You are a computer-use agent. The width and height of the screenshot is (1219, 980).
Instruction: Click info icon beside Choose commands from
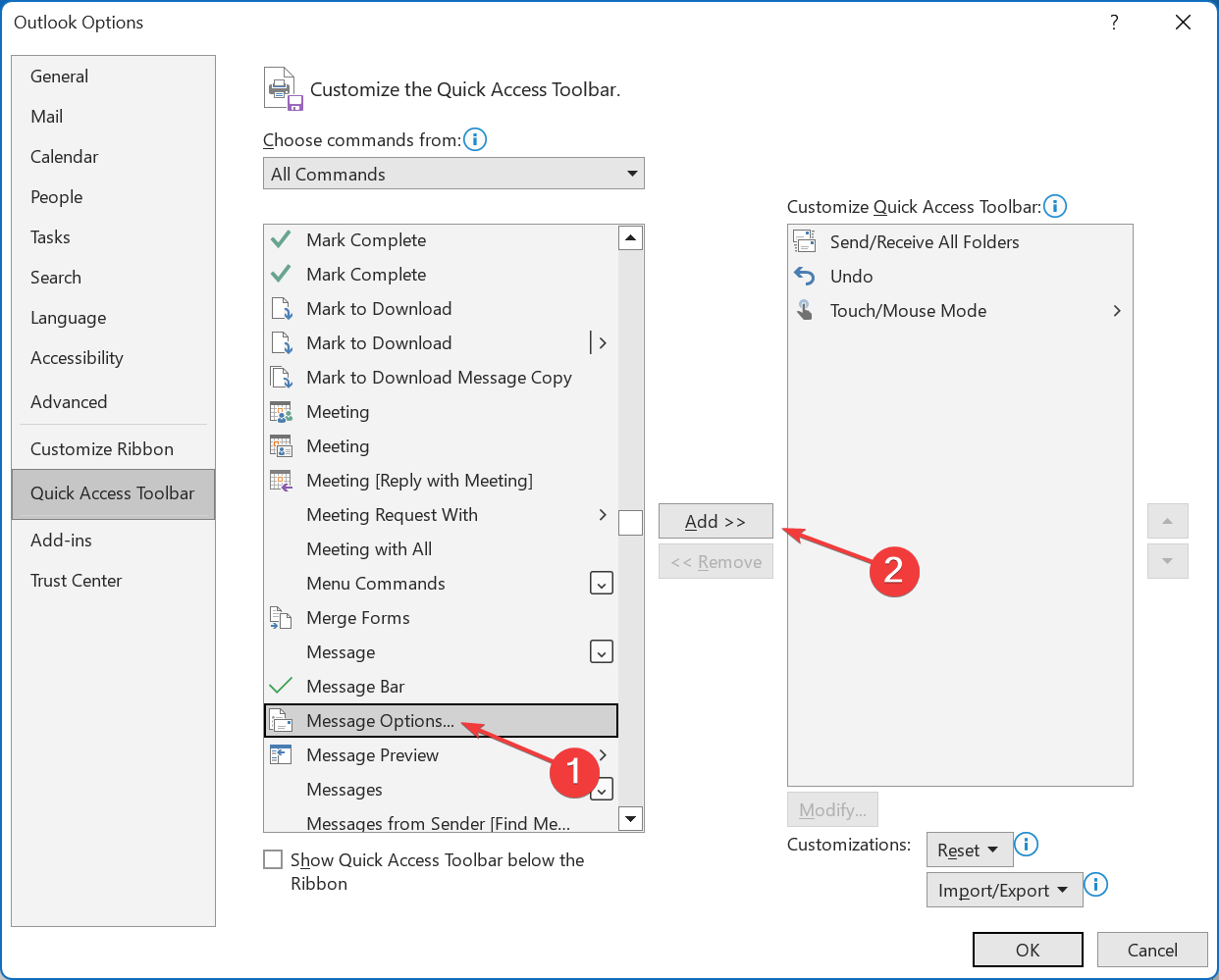475,139
